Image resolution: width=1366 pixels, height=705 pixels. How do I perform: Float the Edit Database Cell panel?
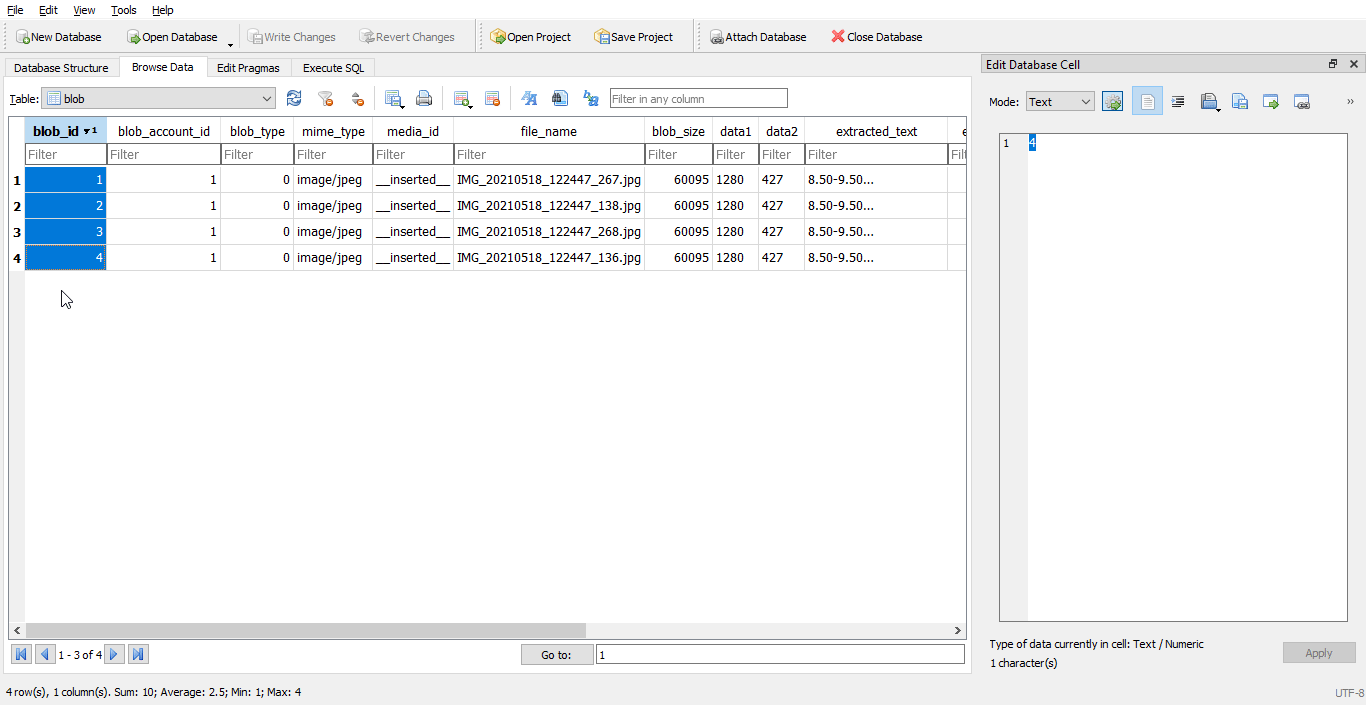coord(1332,64)
